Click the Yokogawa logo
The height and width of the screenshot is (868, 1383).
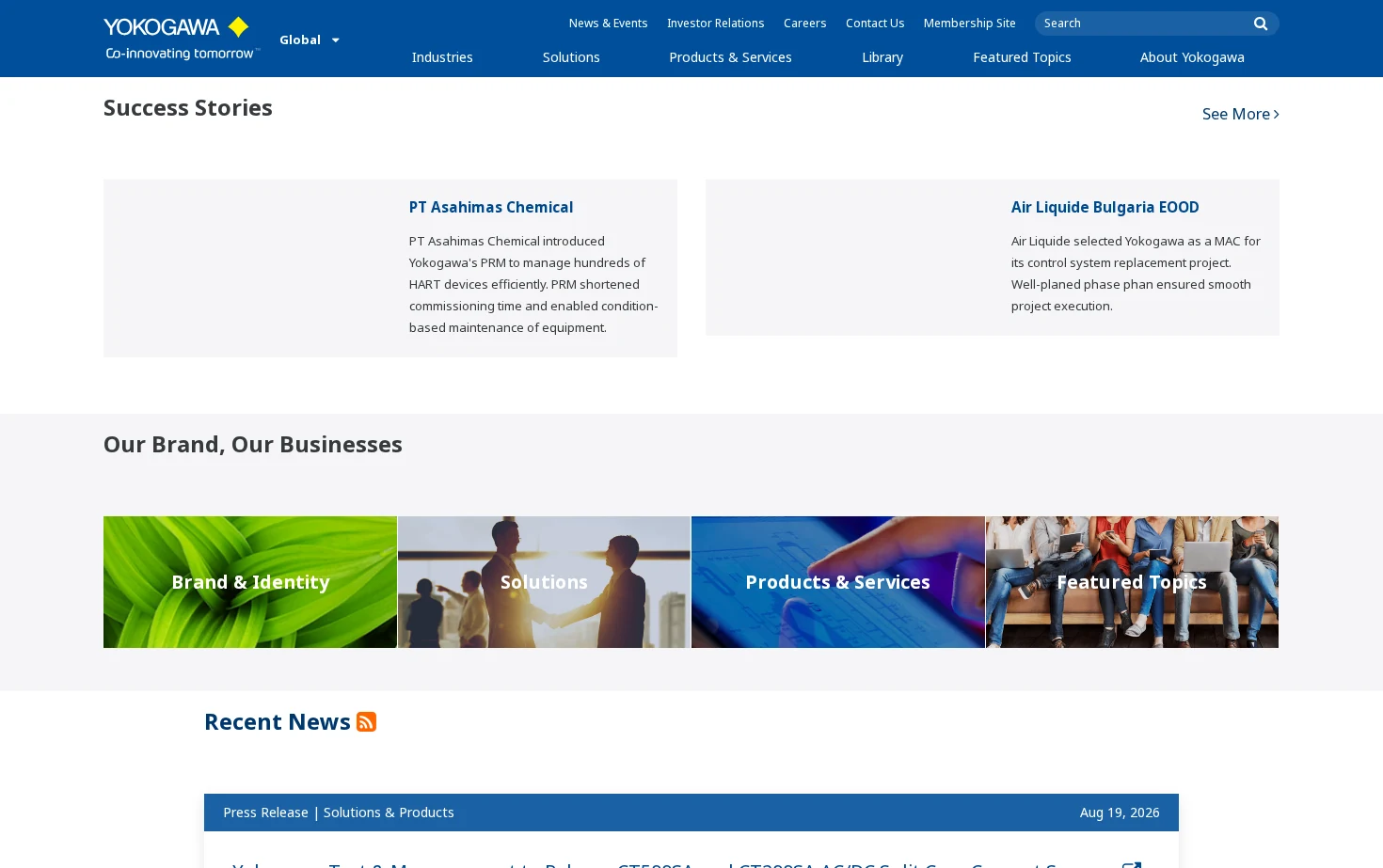pyautogui.click(x=182, y=39)
